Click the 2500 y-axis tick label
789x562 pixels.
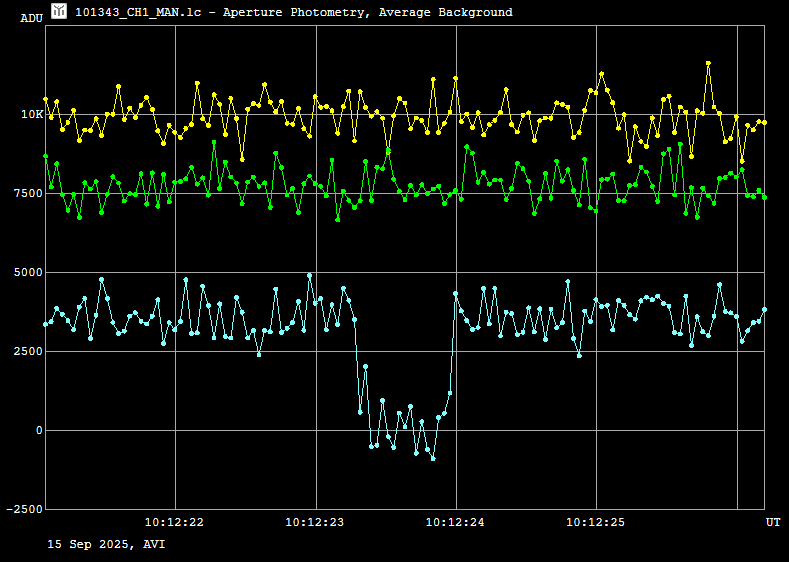click(x=28, y=351)
